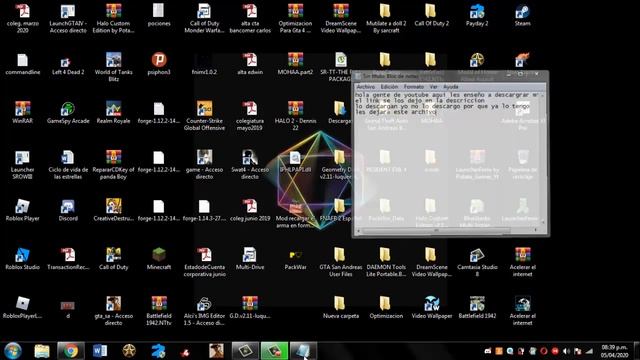
Task: Click the taskbar clock showing 08:39 p.m.
Action: tap(614, 351)
